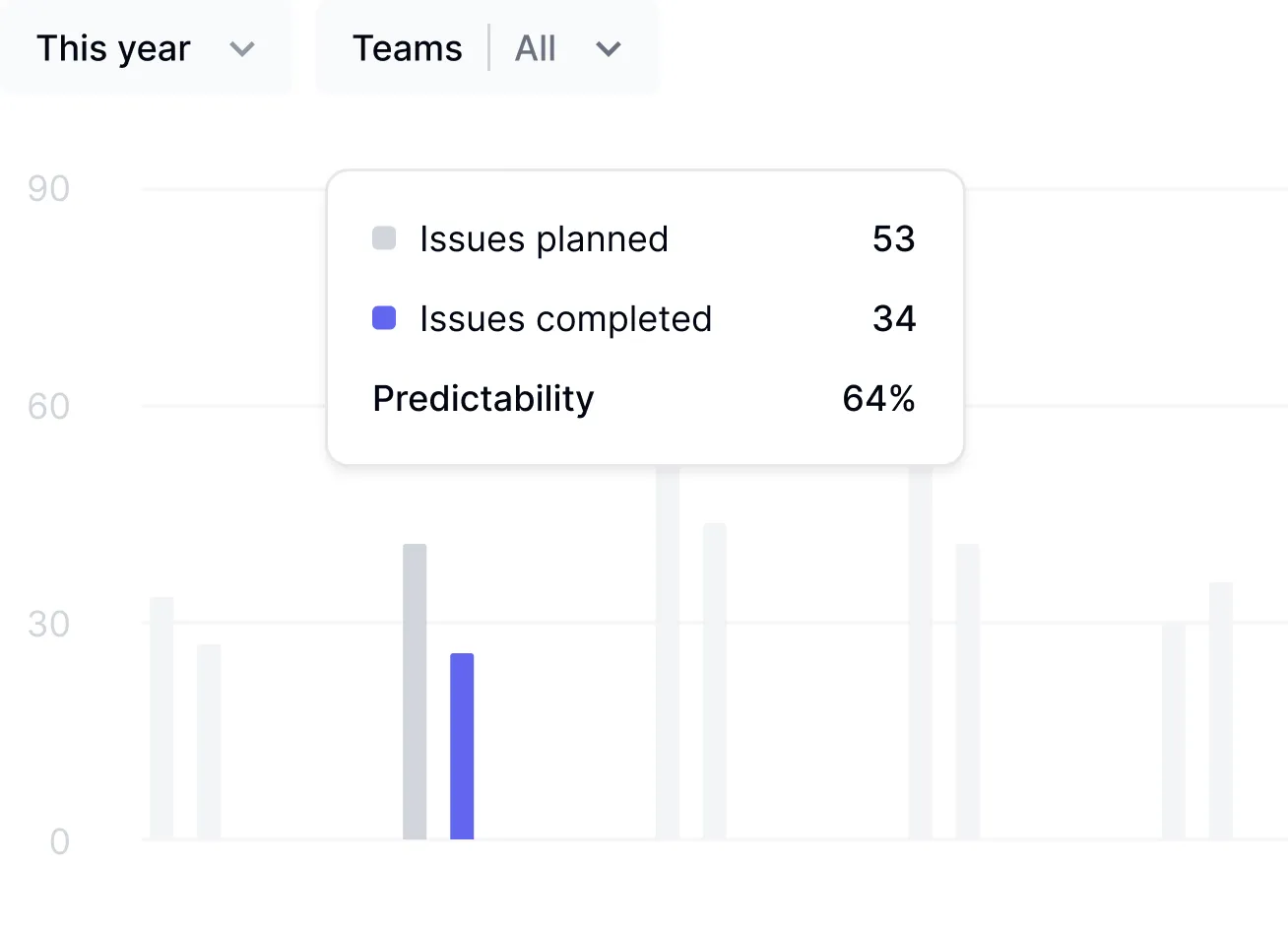Click the All value in Teams filter

tap(536, 48)
